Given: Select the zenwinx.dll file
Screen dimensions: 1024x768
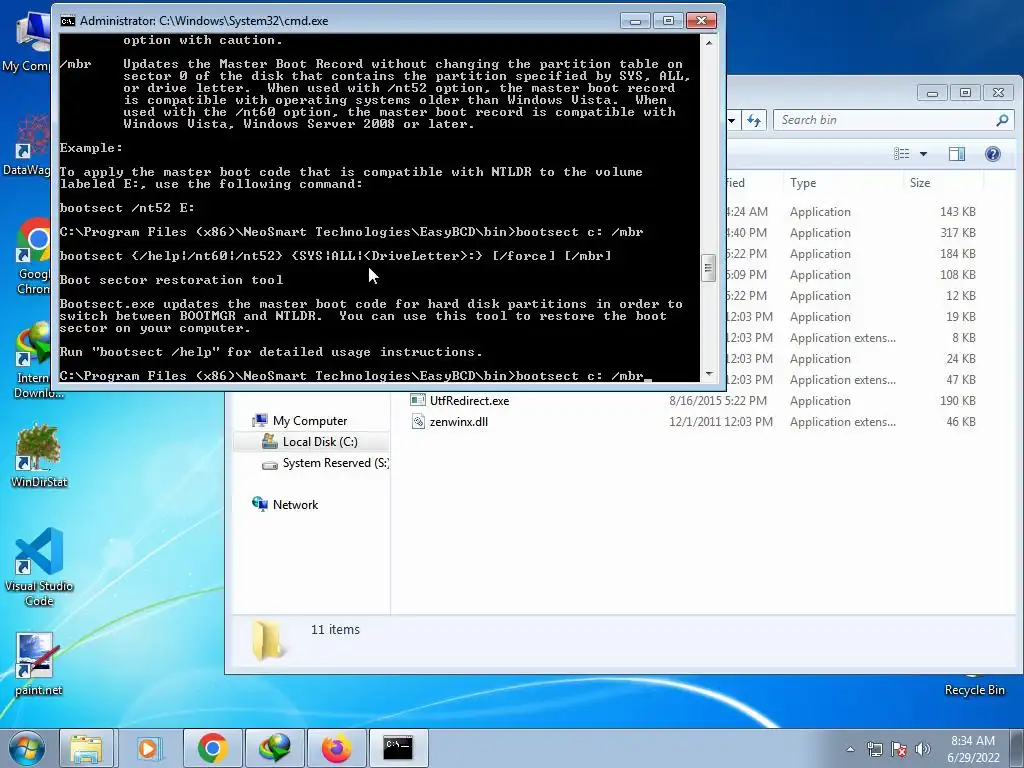Looking at the screenshot, I should (458, 422).
